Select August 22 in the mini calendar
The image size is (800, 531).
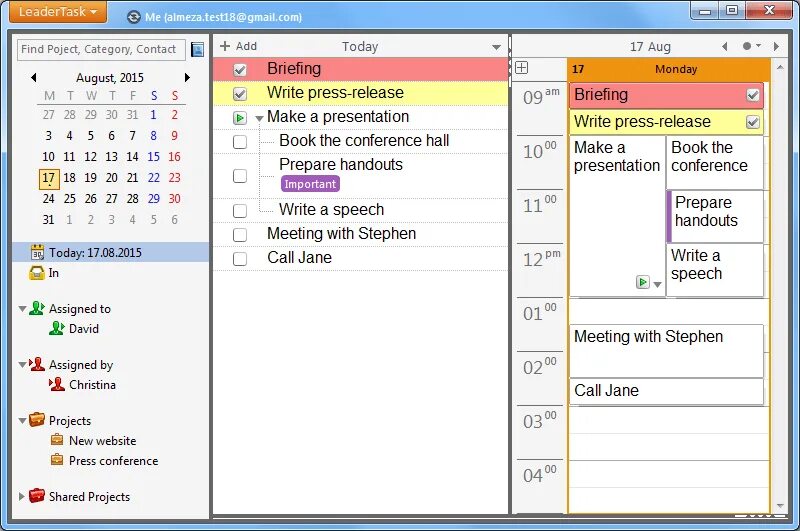click(x=154, y=178)
